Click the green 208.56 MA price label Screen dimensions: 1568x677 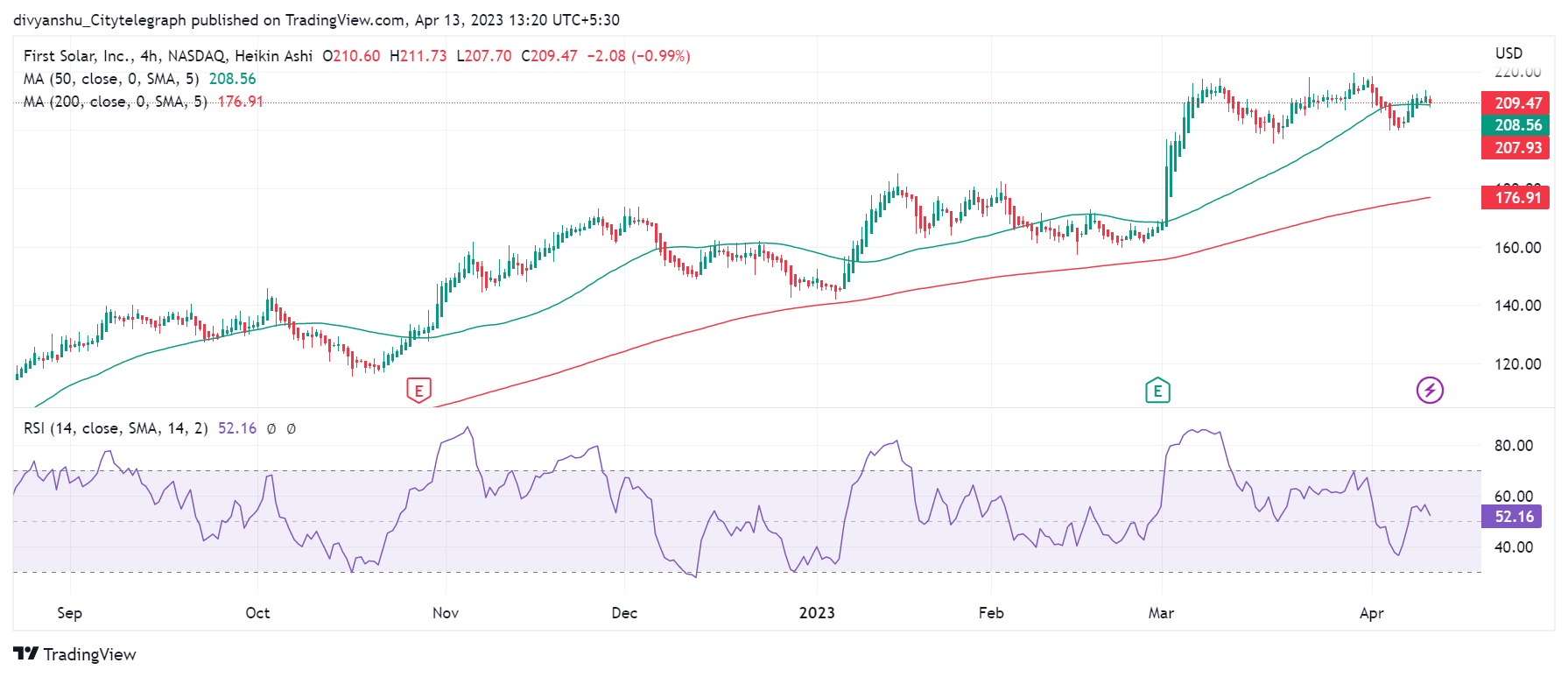coord(1517,125)
